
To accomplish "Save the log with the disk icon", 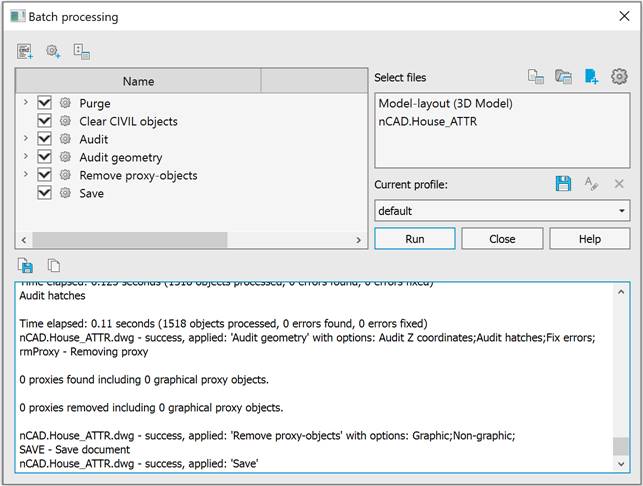I will coord(25,266).
